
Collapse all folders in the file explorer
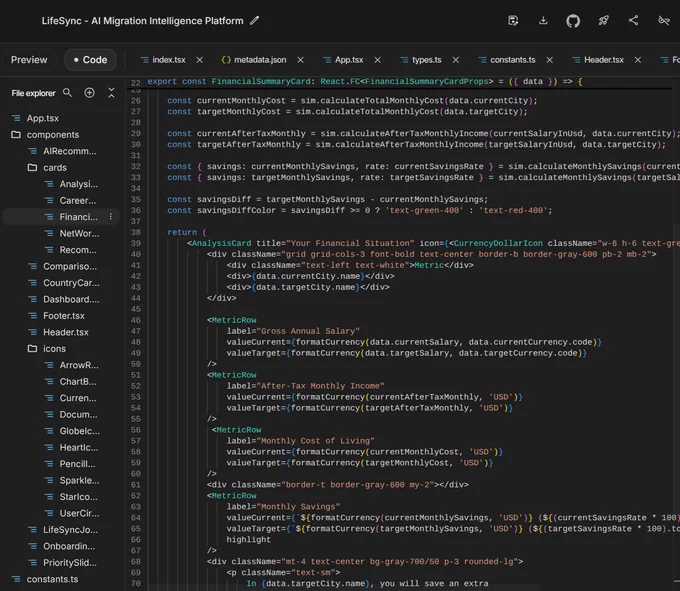tap(111, 93)
